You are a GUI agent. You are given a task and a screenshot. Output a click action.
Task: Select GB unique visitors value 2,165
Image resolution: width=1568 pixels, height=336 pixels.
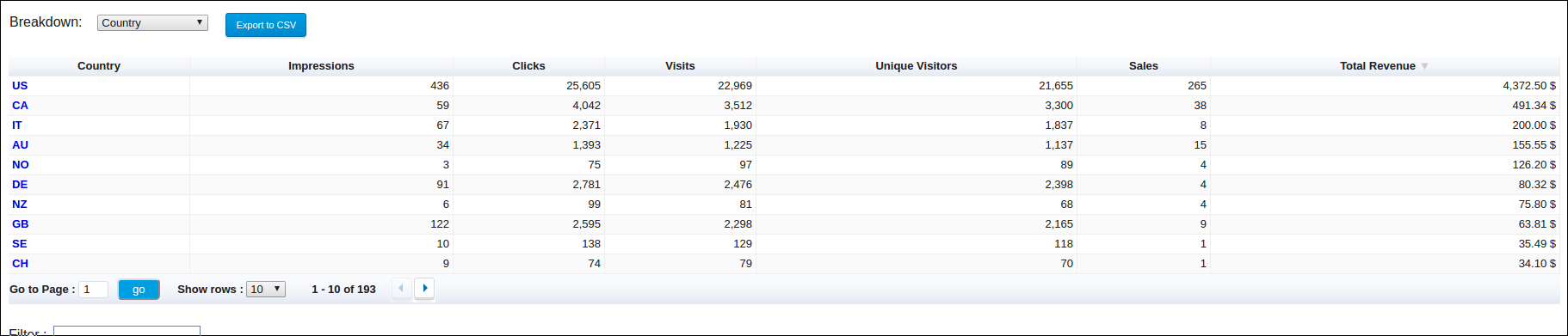pos(1059,224)
